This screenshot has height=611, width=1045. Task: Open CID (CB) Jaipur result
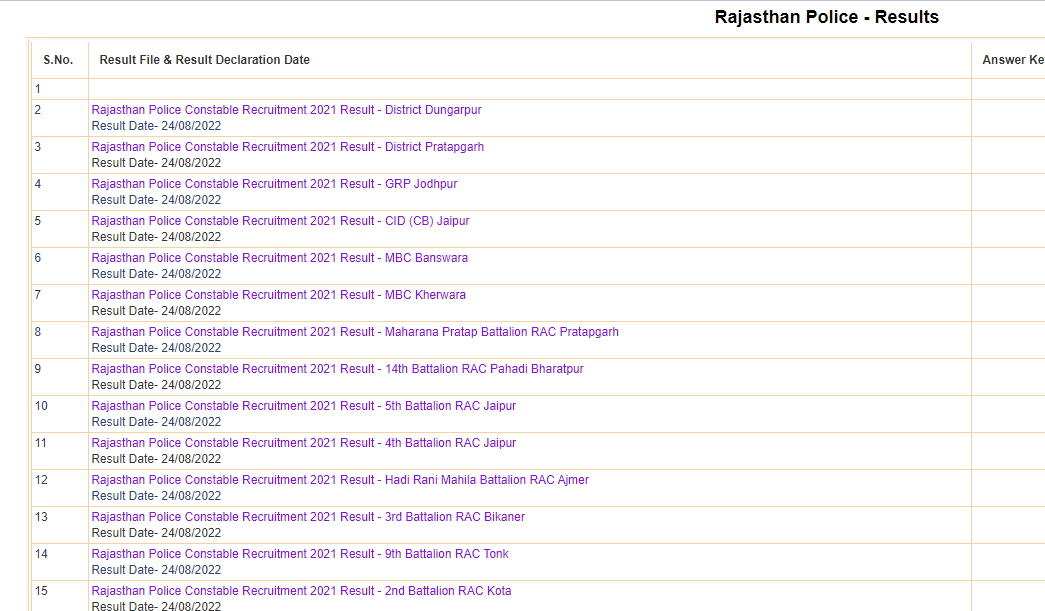pyautogui.click(x=280, y=221)
